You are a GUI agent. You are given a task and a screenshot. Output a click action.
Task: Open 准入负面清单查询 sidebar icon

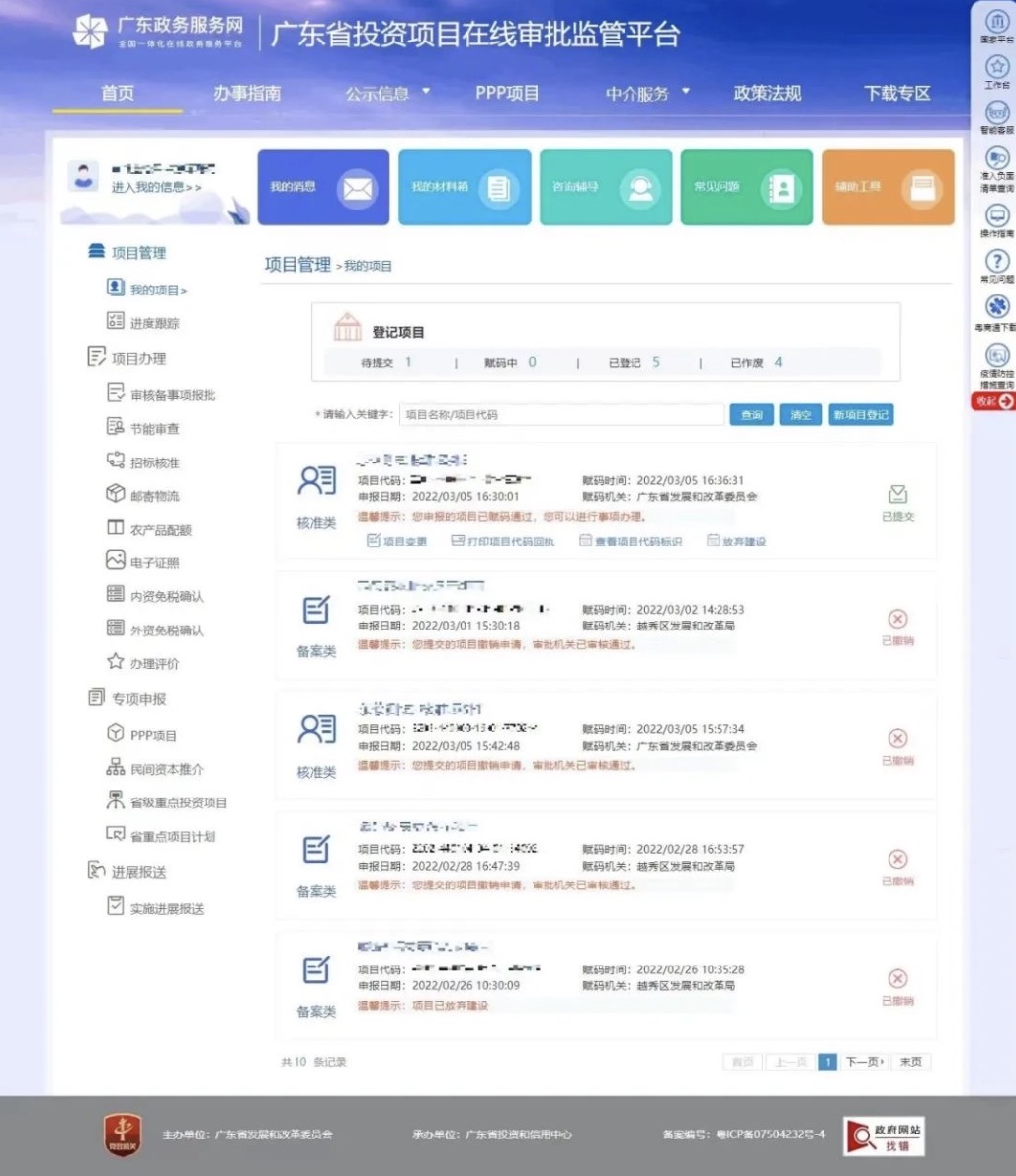996,170
